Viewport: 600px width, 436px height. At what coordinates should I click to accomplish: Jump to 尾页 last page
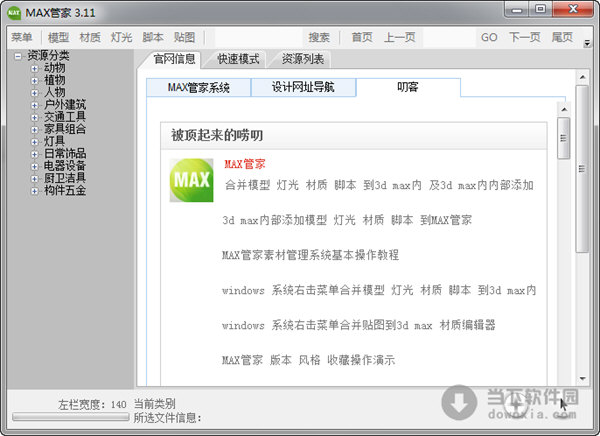(x=562, y=38)
